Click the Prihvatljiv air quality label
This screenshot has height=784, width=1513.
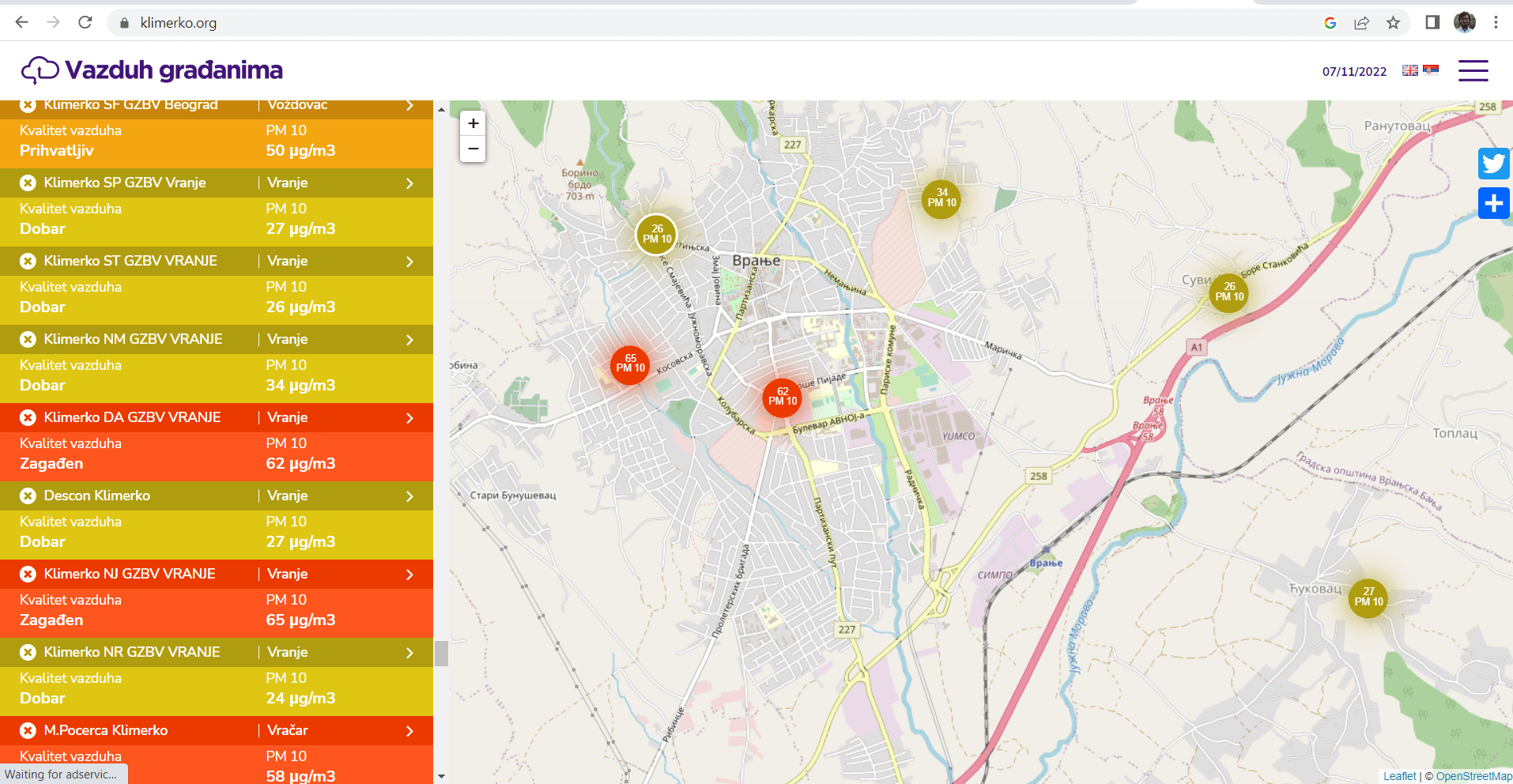(x=56, y=151)
